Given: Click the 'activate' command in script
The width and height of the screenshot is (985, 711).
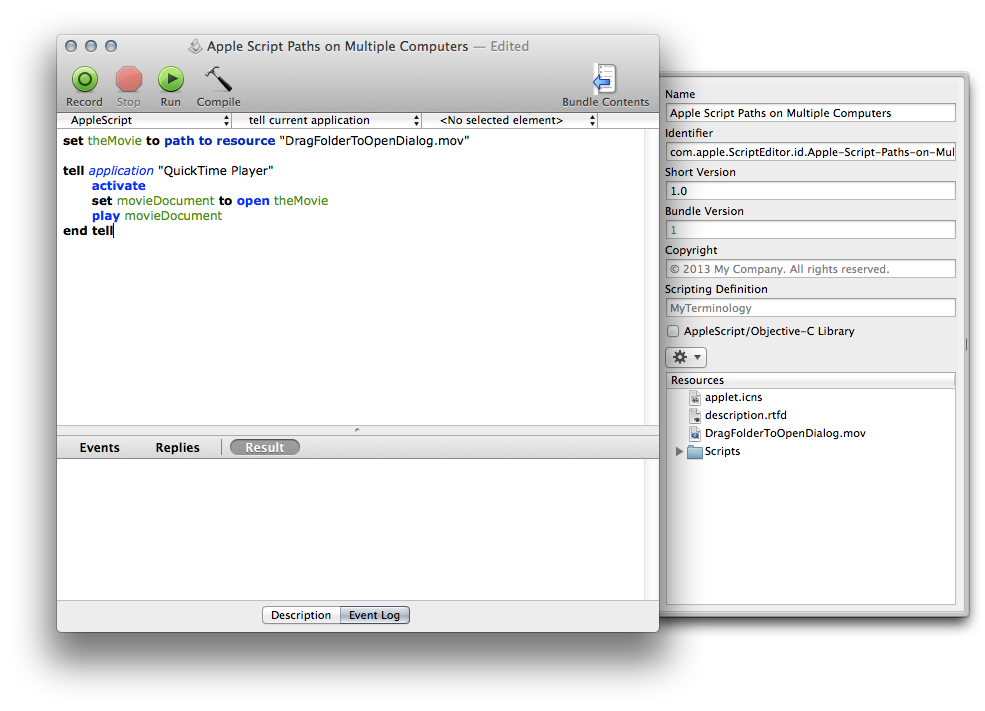Looking at the screenshot, I should pos(119,186).
